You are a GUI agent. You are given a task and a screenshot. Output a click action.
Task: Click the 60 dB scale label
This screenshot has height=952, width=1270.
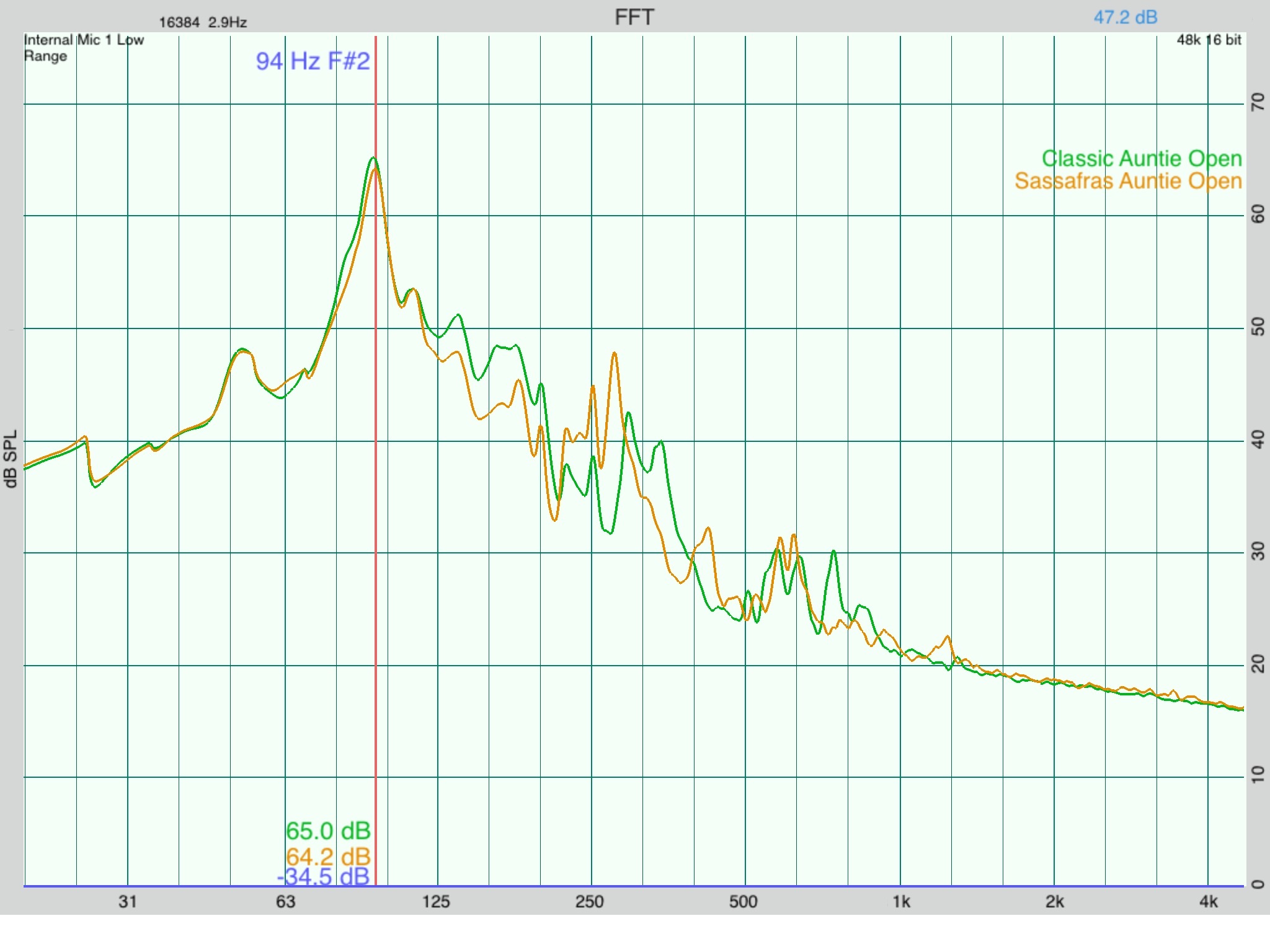point(1258,214)
